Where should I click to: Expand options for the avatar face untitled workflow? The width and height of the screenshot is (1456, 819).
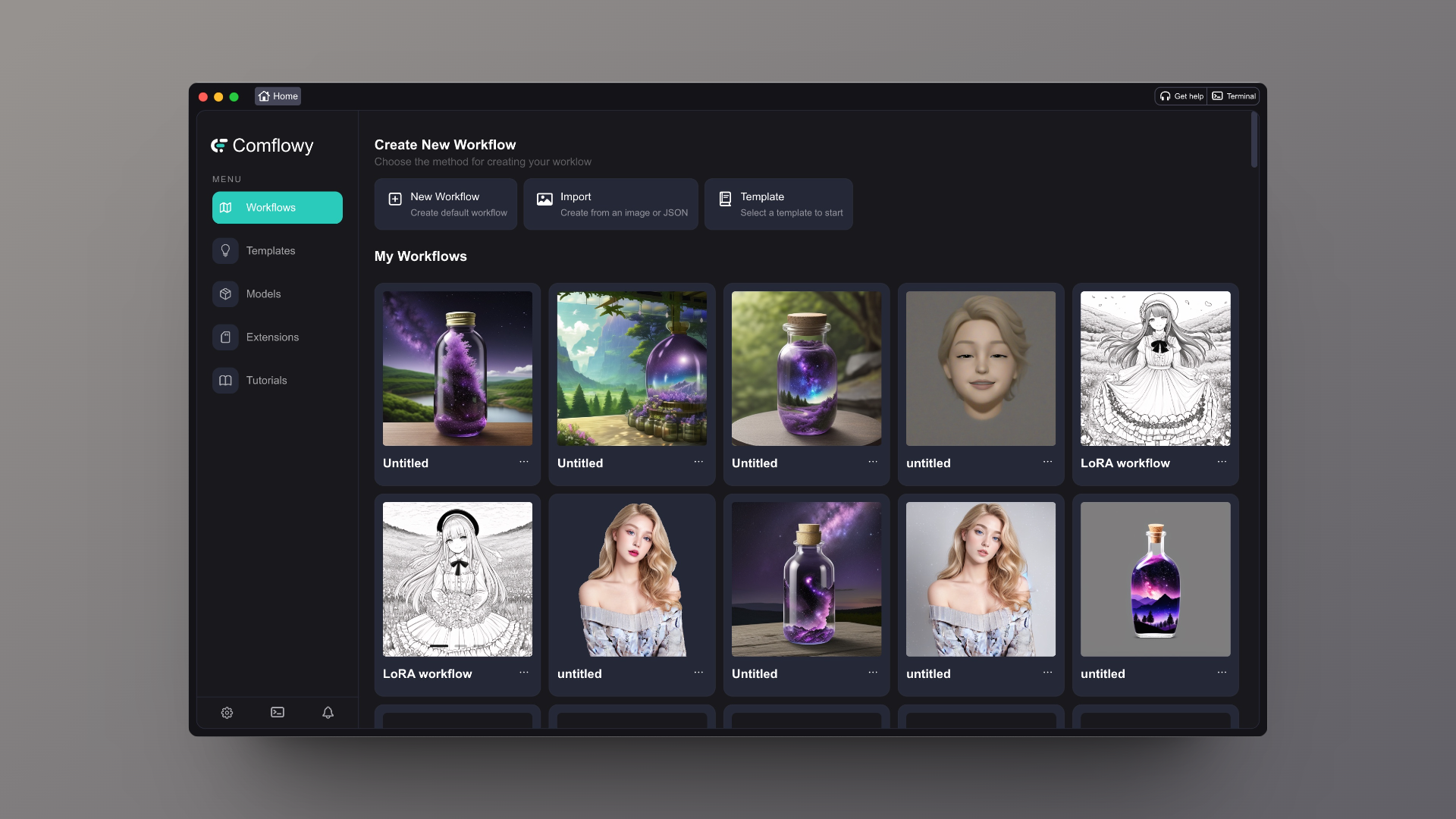pyautogui.click(x=1047, y=462)
